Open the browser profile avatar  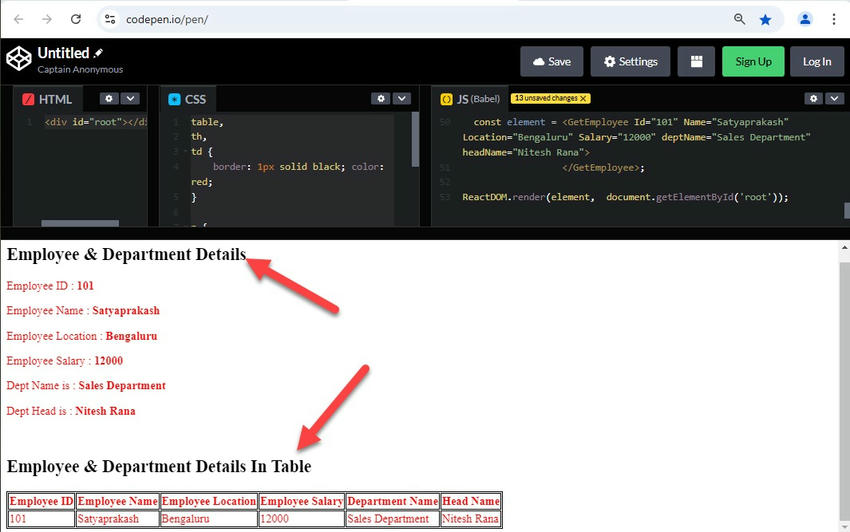click(805, 20)
